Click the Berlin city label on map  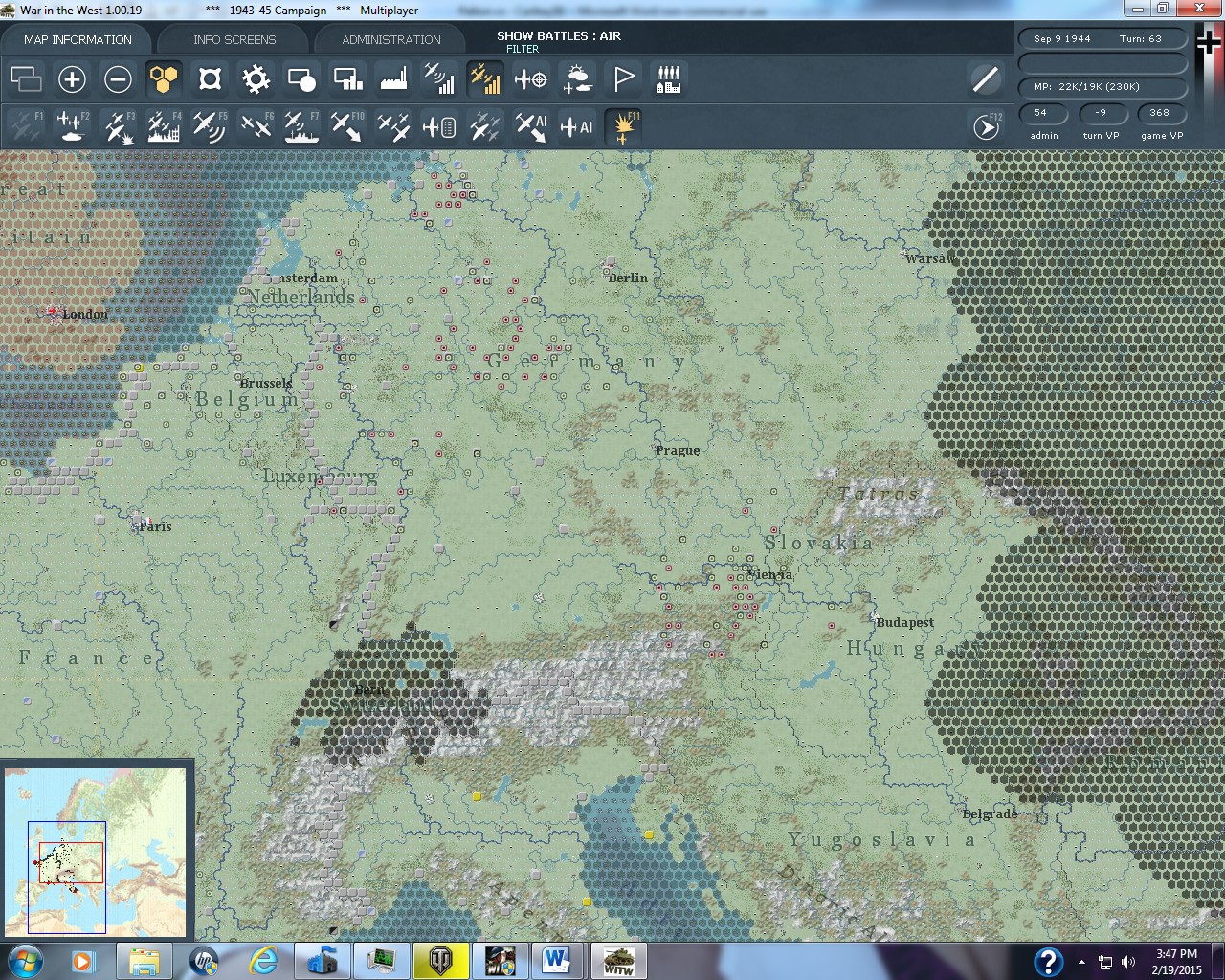[628, 278]
